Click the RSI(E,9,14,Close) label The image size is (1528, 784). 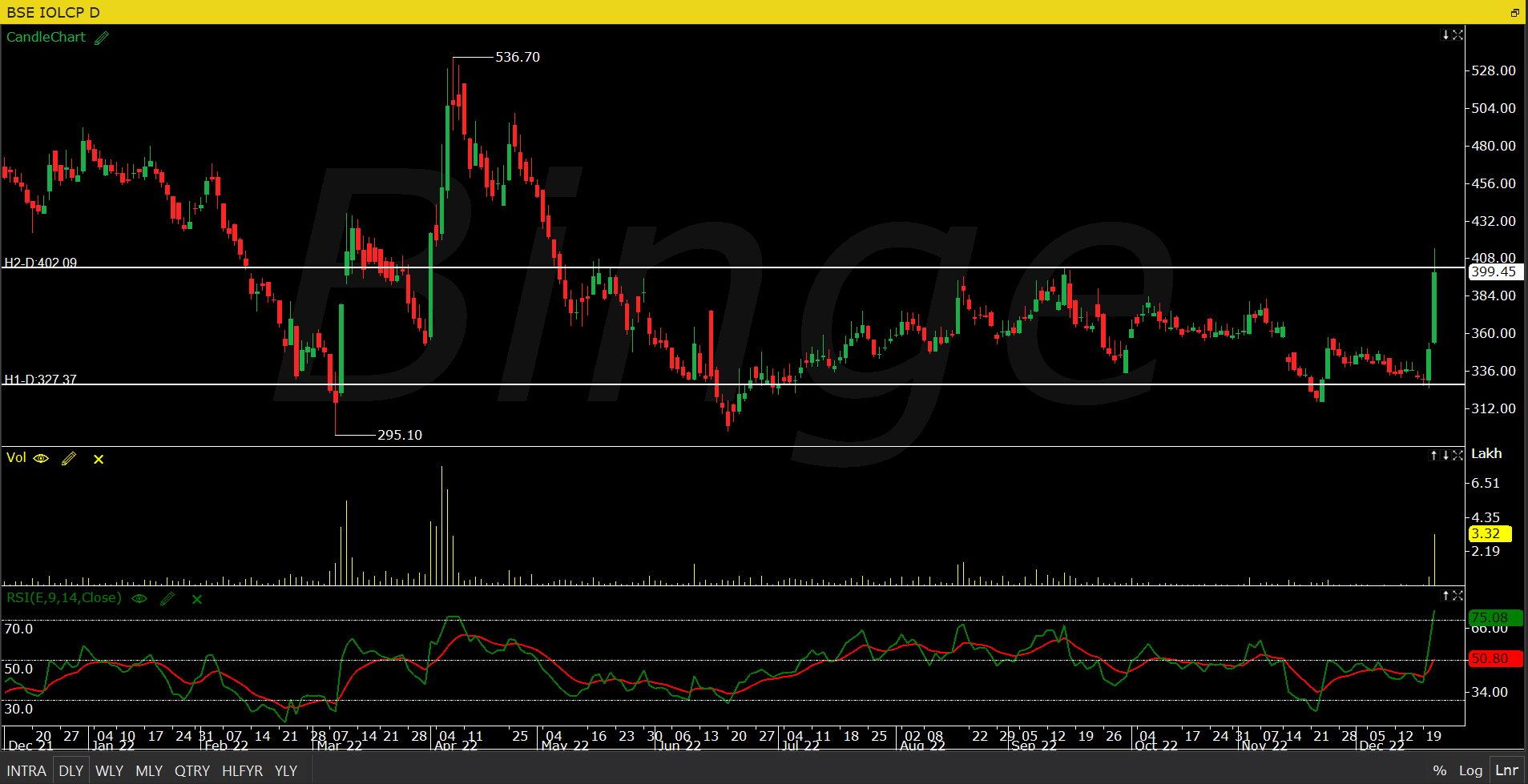point(64,597)
